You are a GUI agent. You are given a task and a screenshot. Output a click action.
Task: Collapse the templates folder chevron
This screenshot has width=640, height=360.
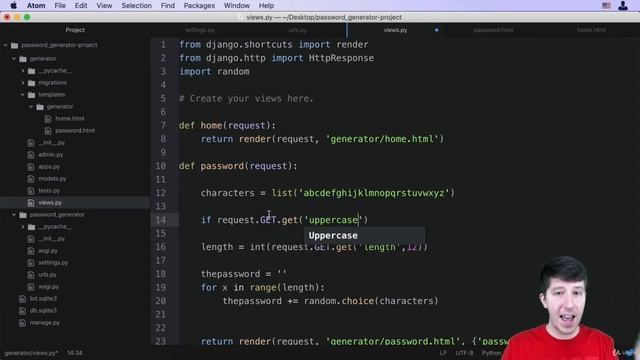click(23, 95)
